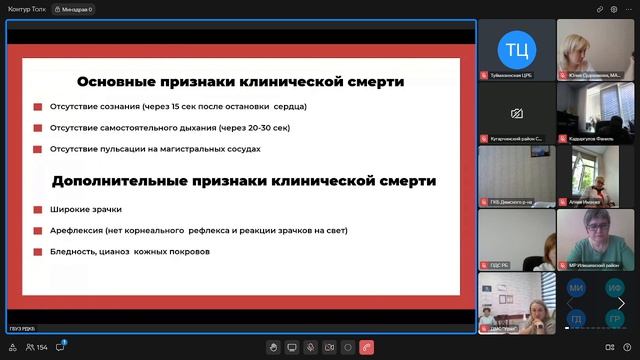Start recording with the circle button

[x=348, y=347]
